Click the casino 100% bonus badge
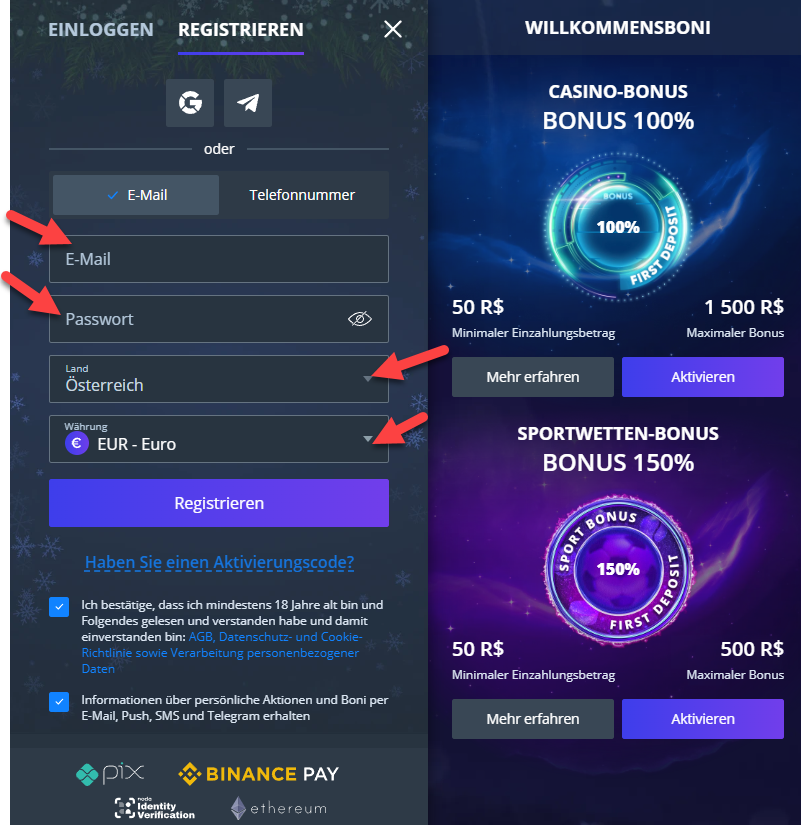 pos(618,227)
